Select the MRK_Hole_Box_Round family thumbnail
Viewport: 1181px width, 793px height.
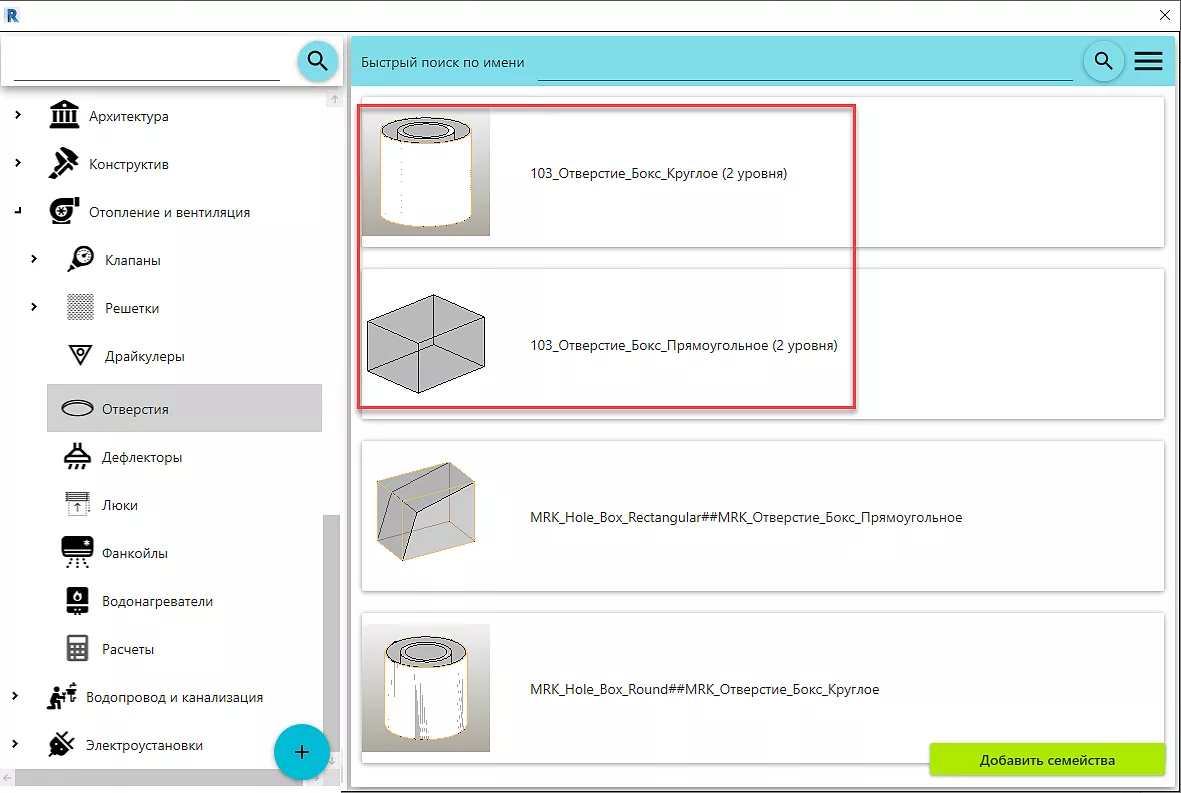pyautogui.click(x=426, y=688)
